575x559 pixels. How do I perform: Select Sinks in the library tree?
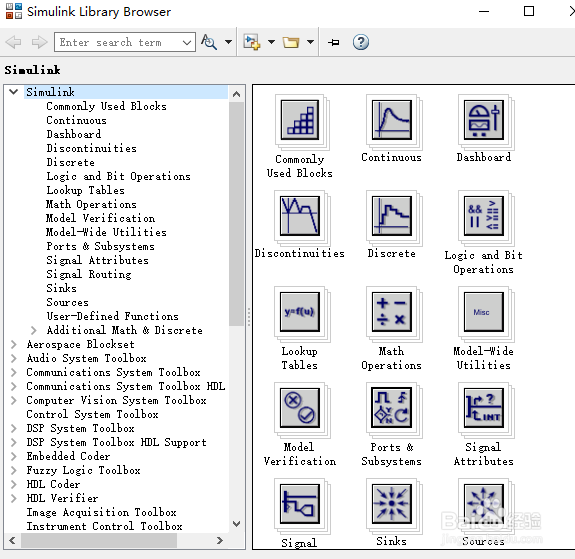61,288
